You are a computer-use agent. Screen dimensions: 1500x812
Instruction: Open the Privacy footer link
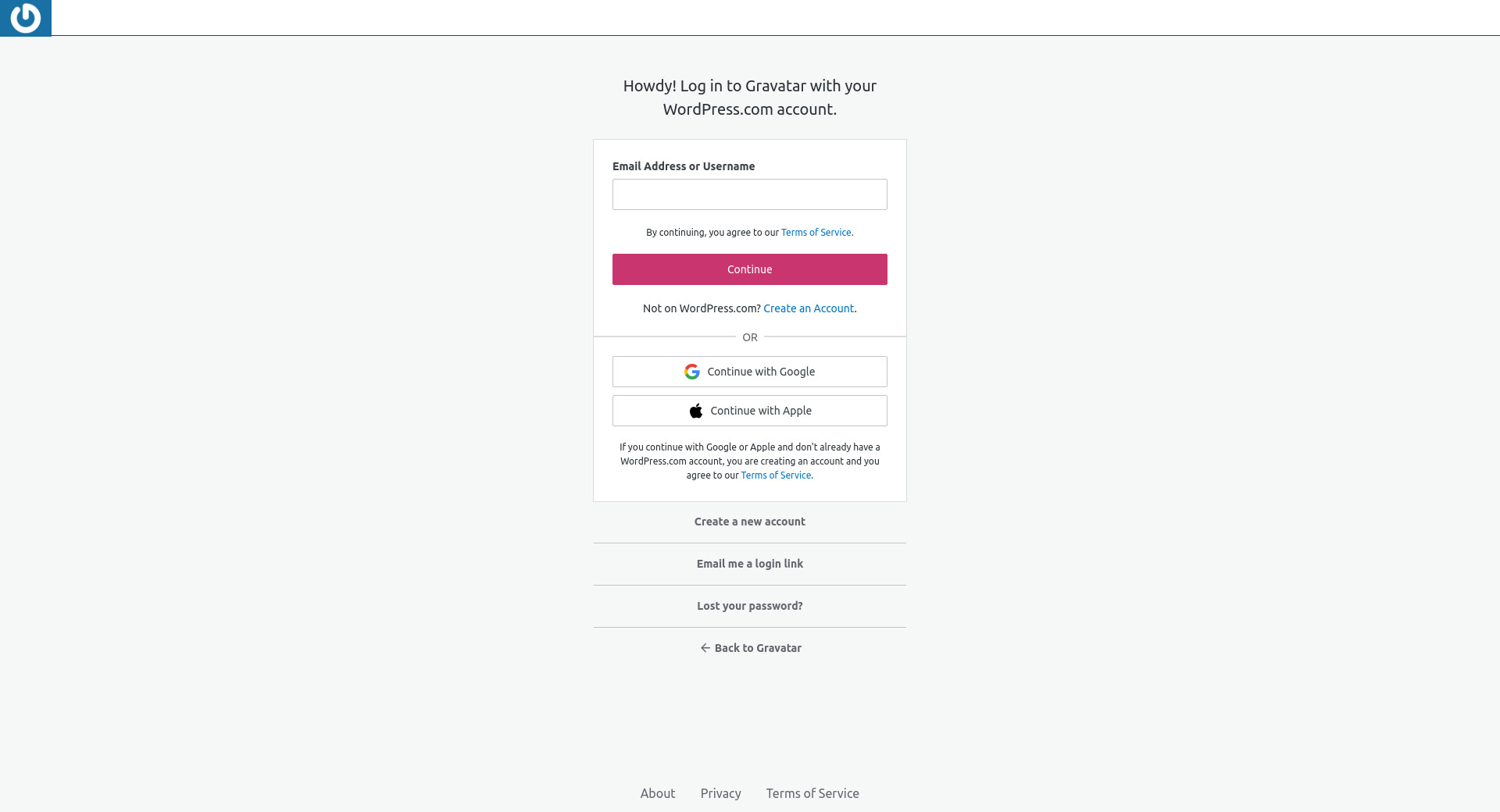(x=720, y=793)
